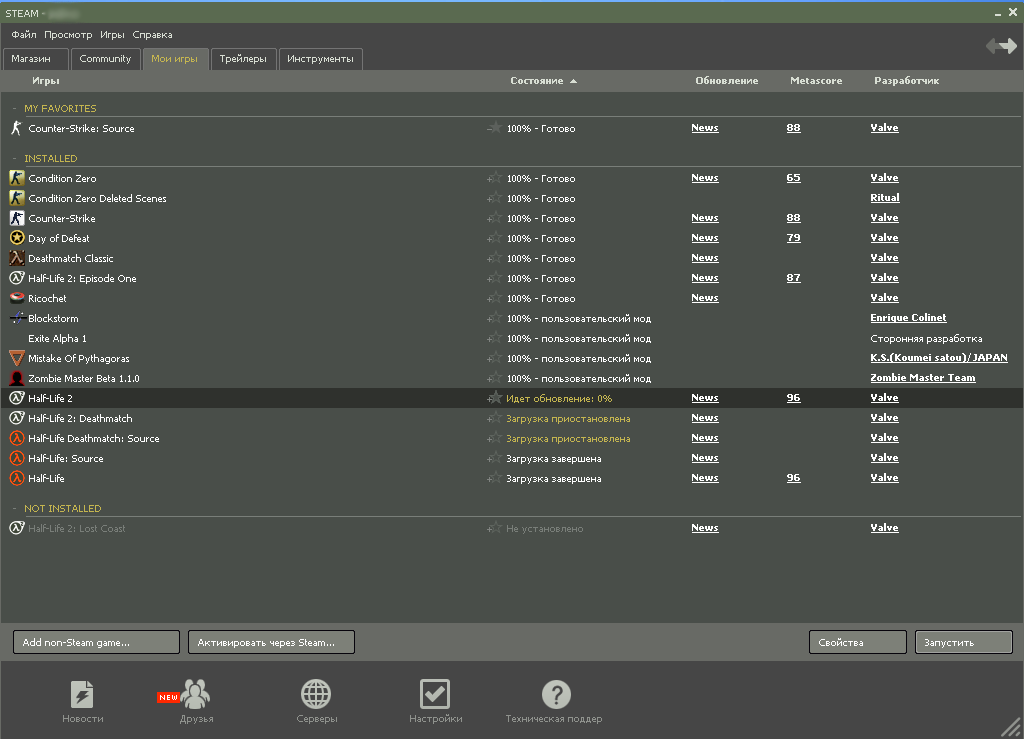Open the Просмотр menu
The image size is (1024, 739).
68,35
